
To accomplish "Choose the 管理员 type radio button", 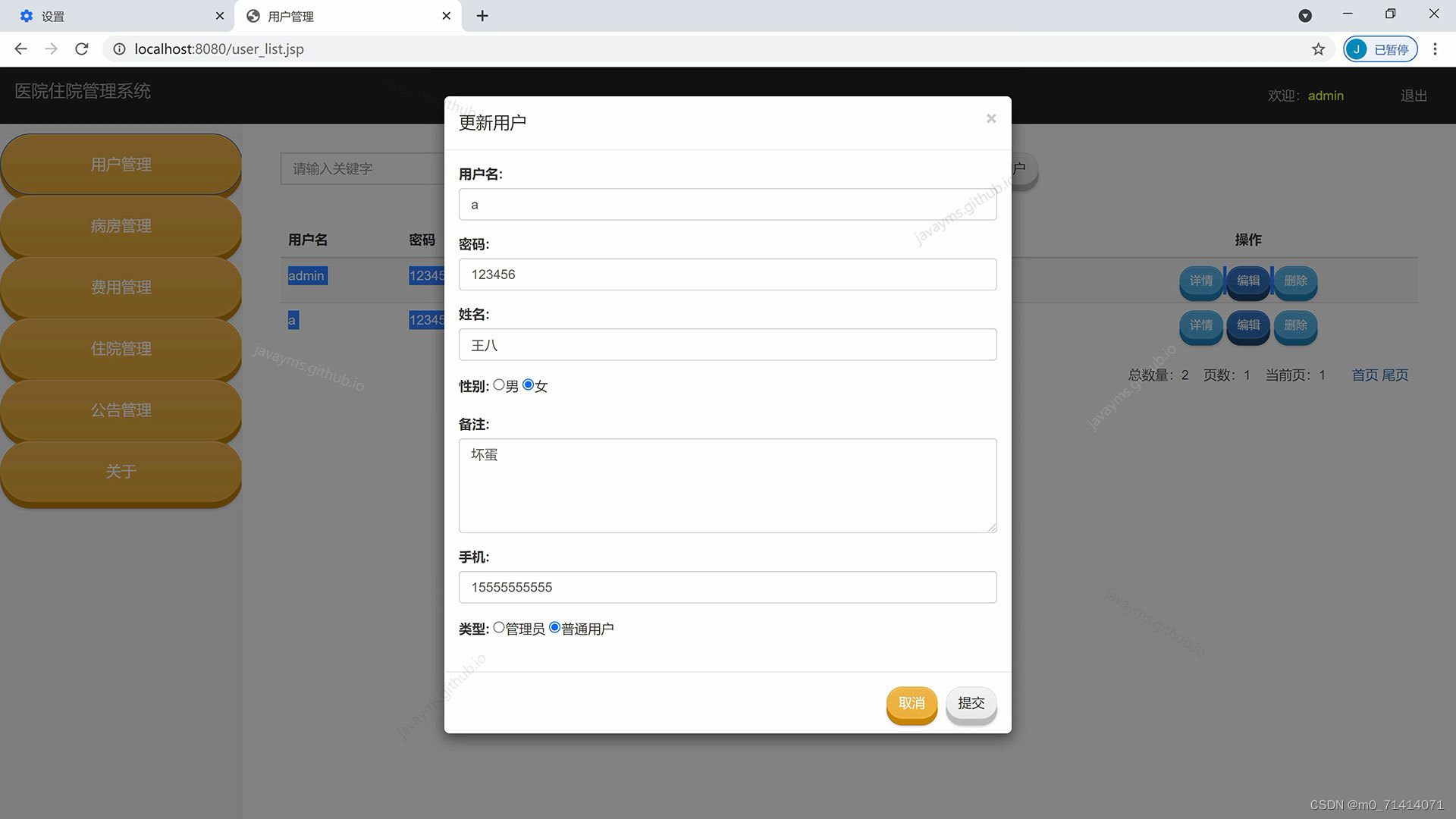I will (499, 628).
